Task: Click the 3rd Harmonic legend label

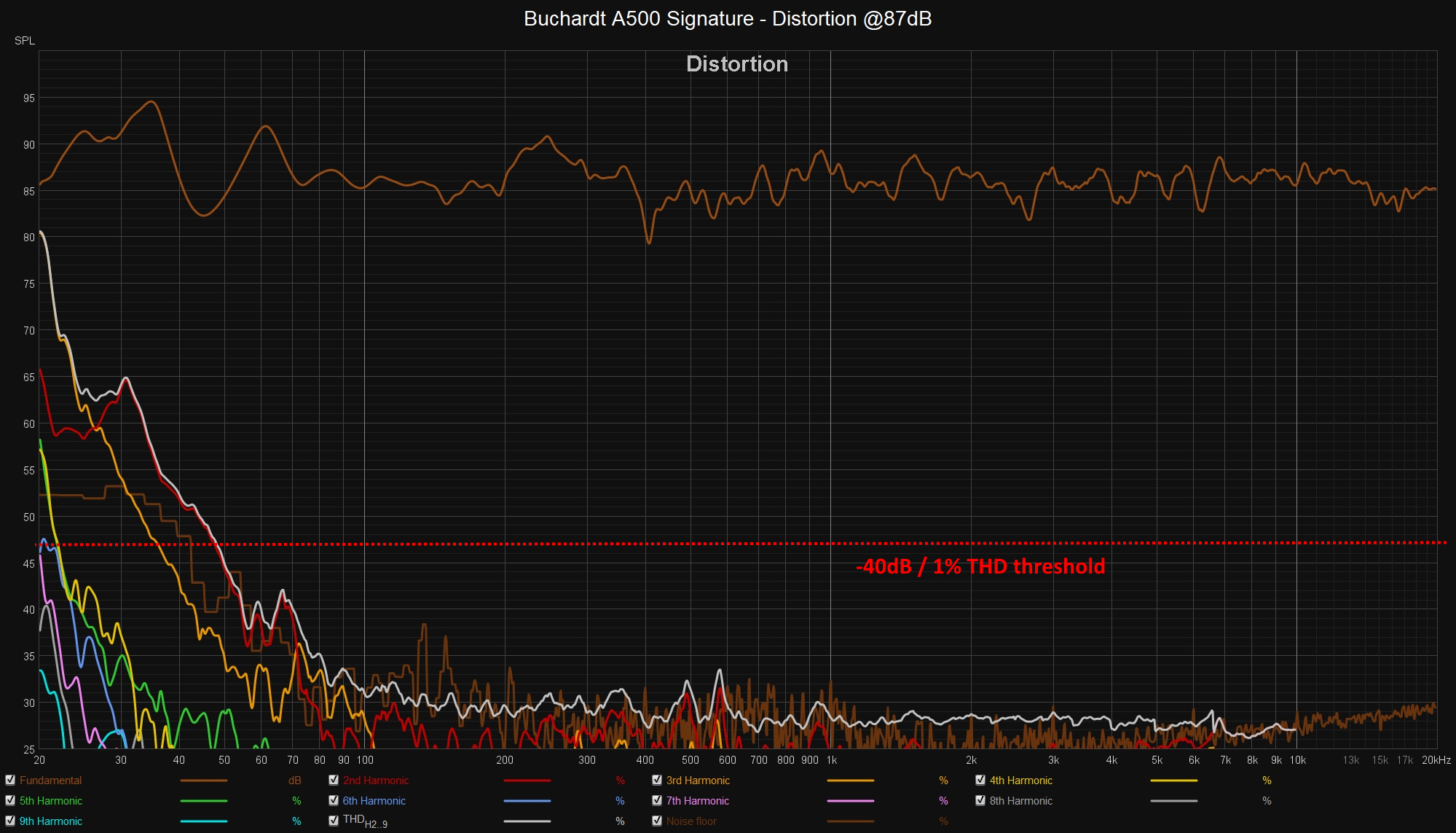Action: click(x=698, y=781)
